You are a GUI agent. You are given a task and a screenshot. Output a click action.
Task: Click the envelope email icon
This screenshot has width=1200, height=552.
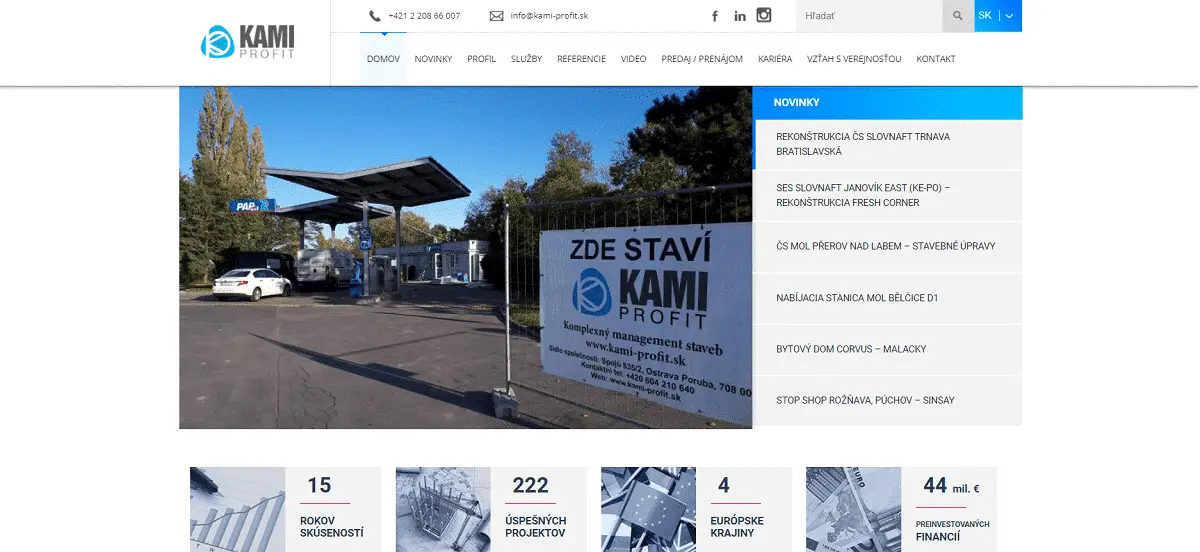coord(497,16)
